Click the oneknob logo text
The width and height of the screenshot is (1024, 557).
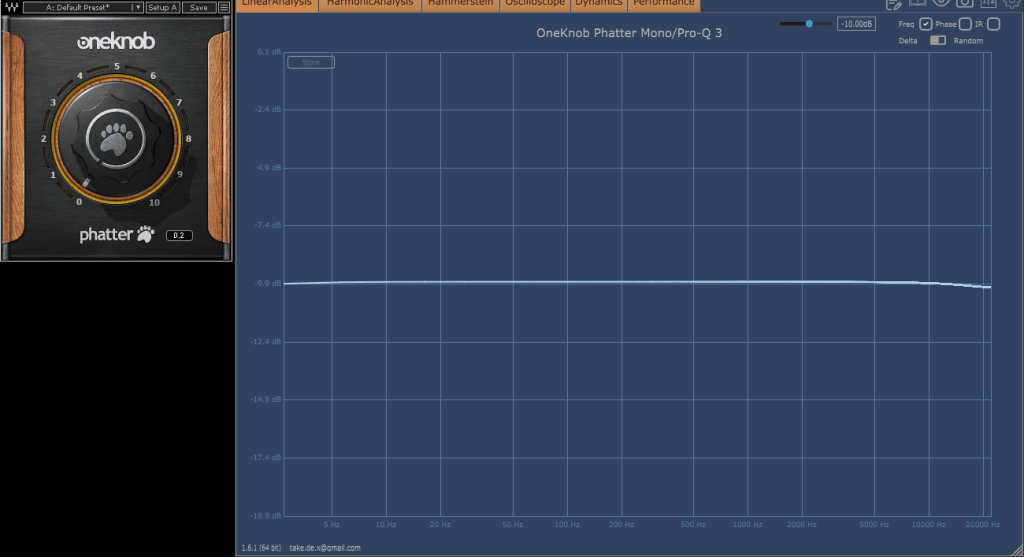(x=116, y=42)
